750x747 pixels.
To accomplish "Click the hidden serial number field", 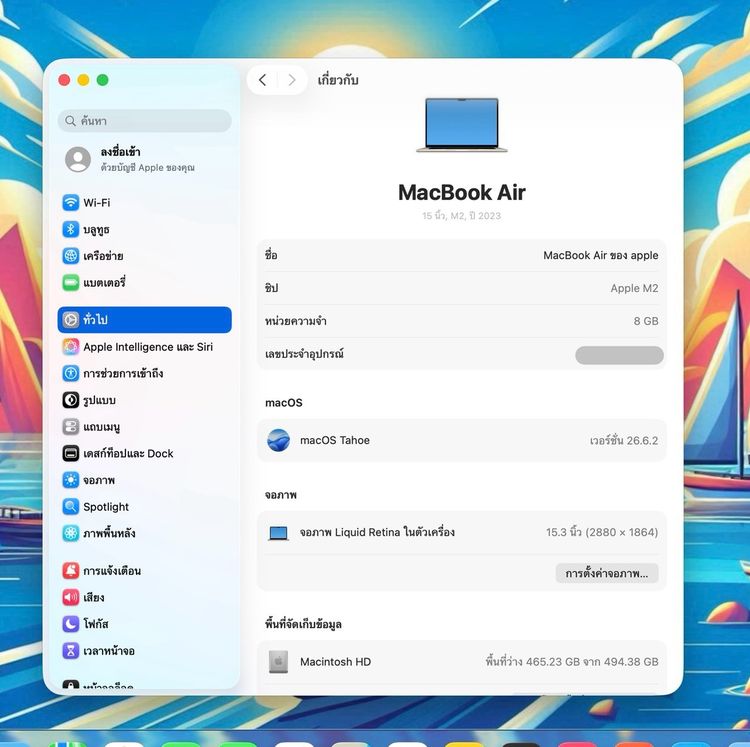I will (619, 355).
